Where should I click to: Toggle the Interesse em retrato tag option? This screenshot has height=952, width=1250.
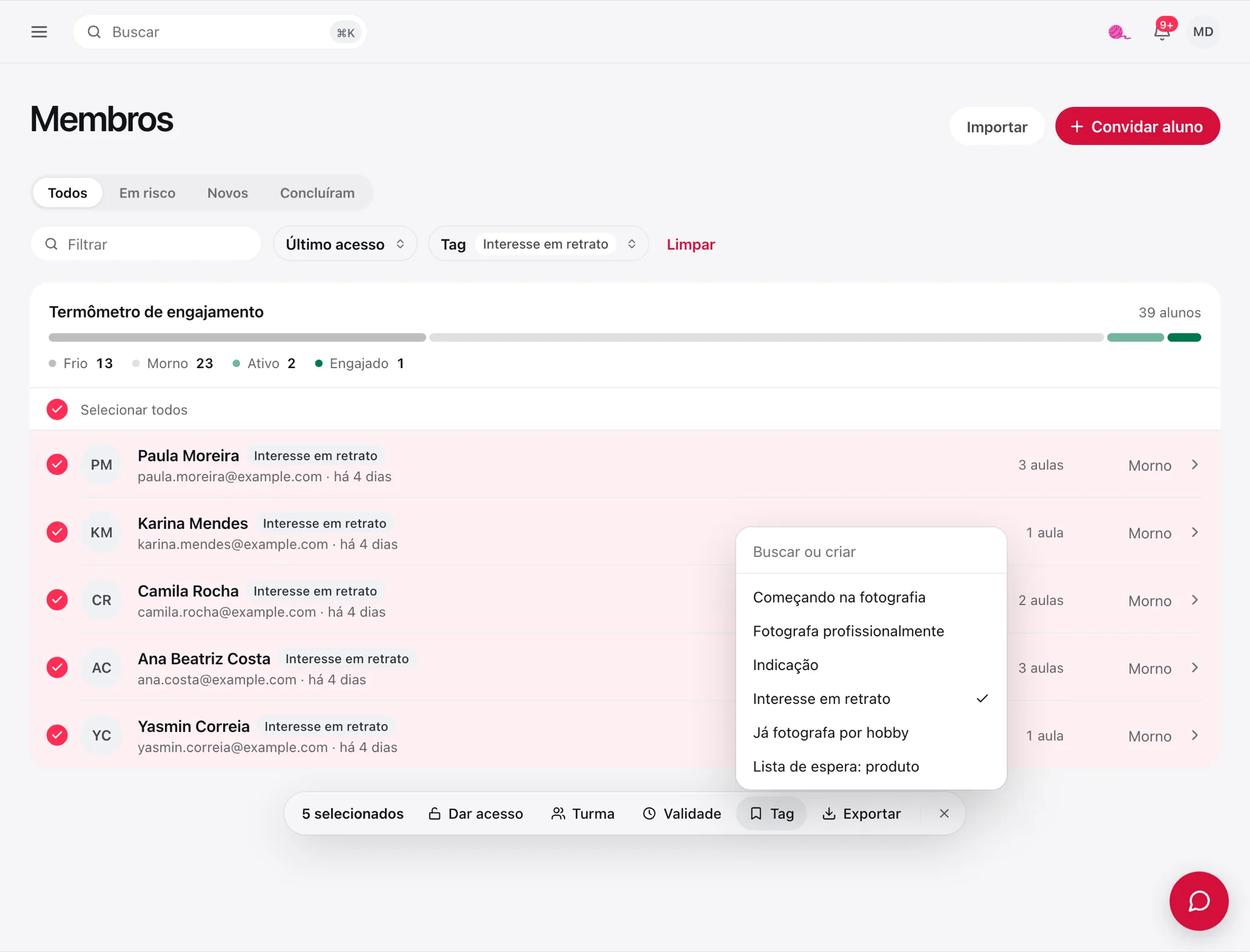coord(871,698)
